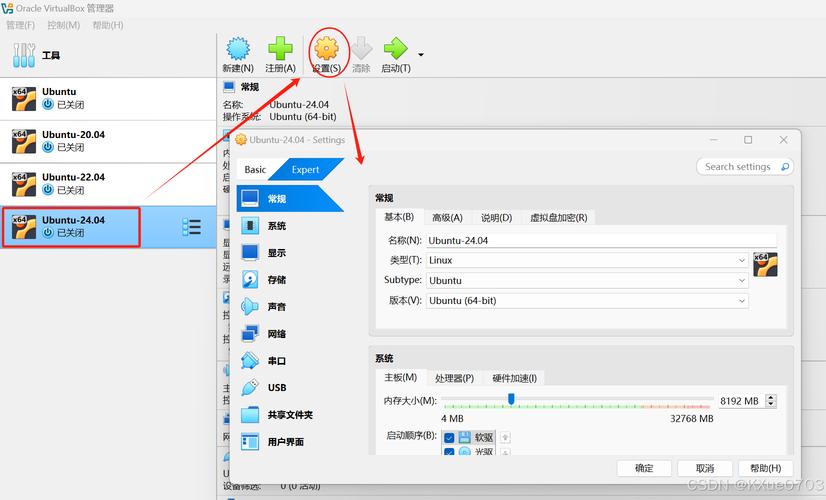
Task: Select the 说明(D) tab
Action: point(496,218)
